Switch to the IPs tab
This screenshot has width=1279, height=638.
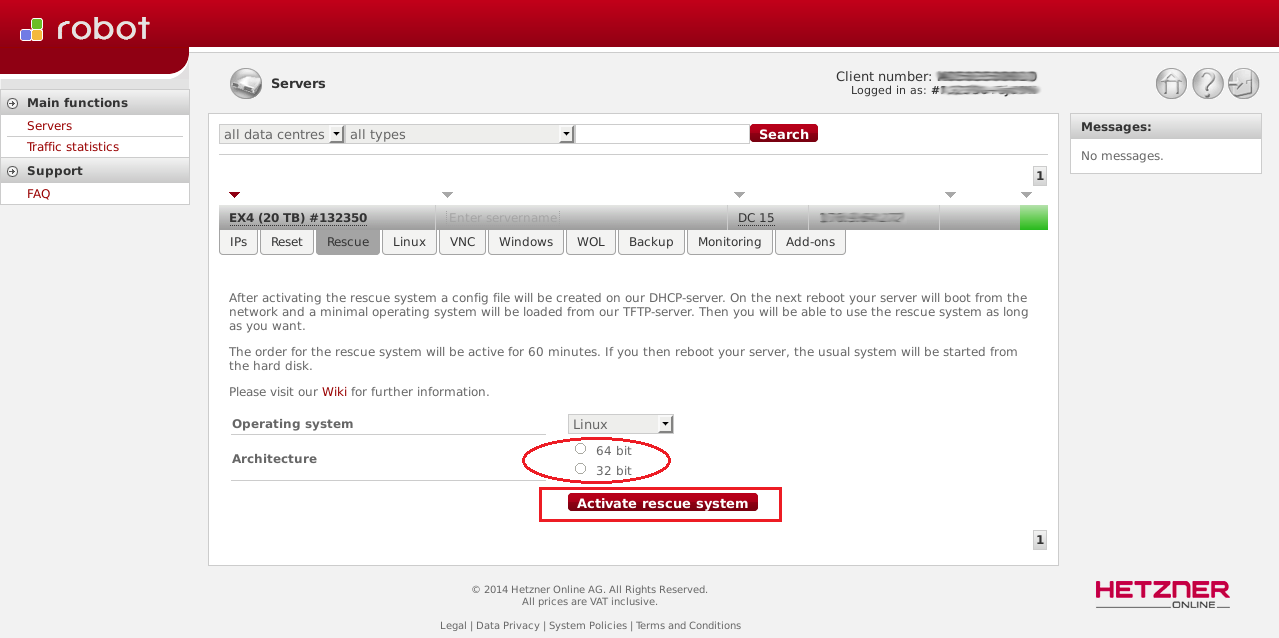tap(238, 242)
